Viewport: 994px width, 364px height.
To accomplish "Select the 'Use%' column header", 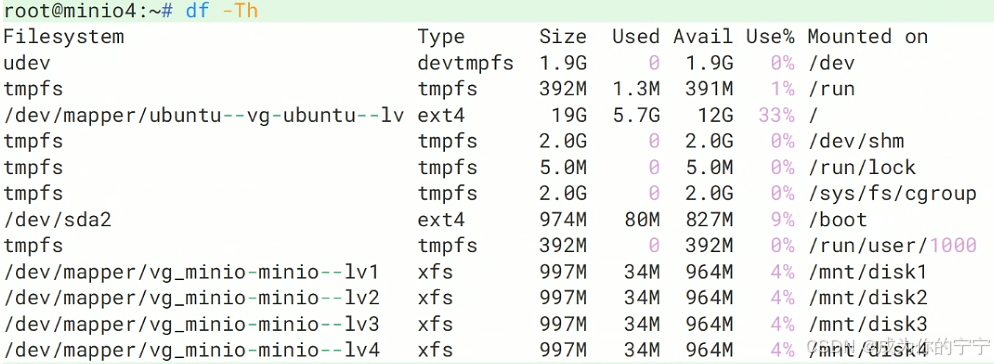I will [x=770, y=37].
